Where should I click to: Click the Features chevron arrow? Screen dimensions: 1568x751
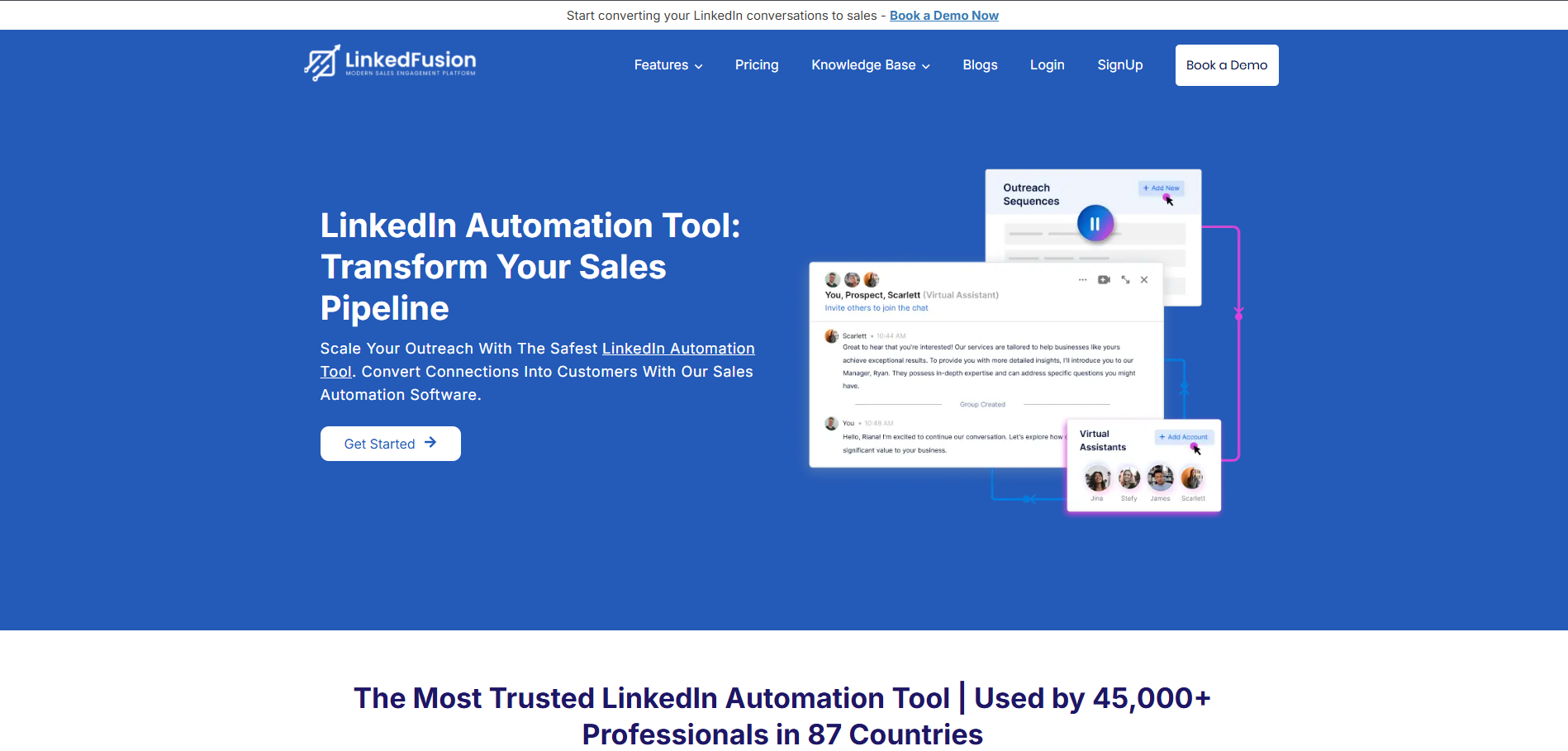click(x=699, y=66)
